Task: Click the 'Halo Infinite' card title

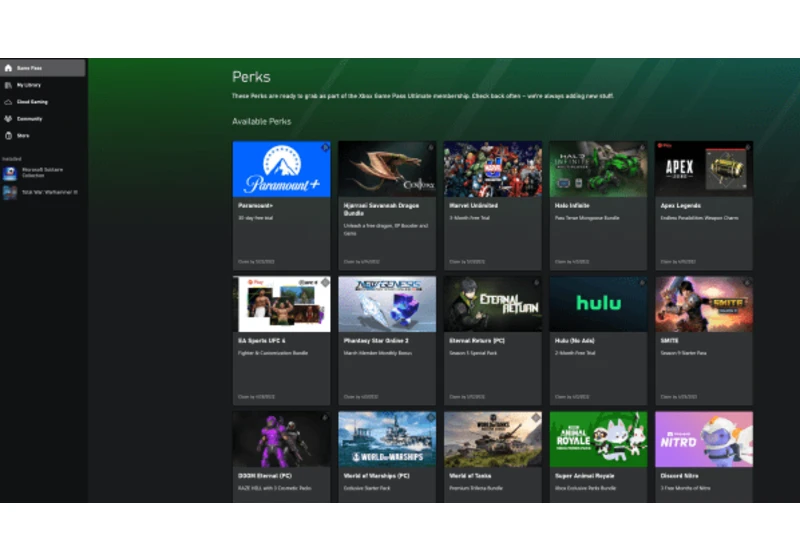Action: point(572,206)
